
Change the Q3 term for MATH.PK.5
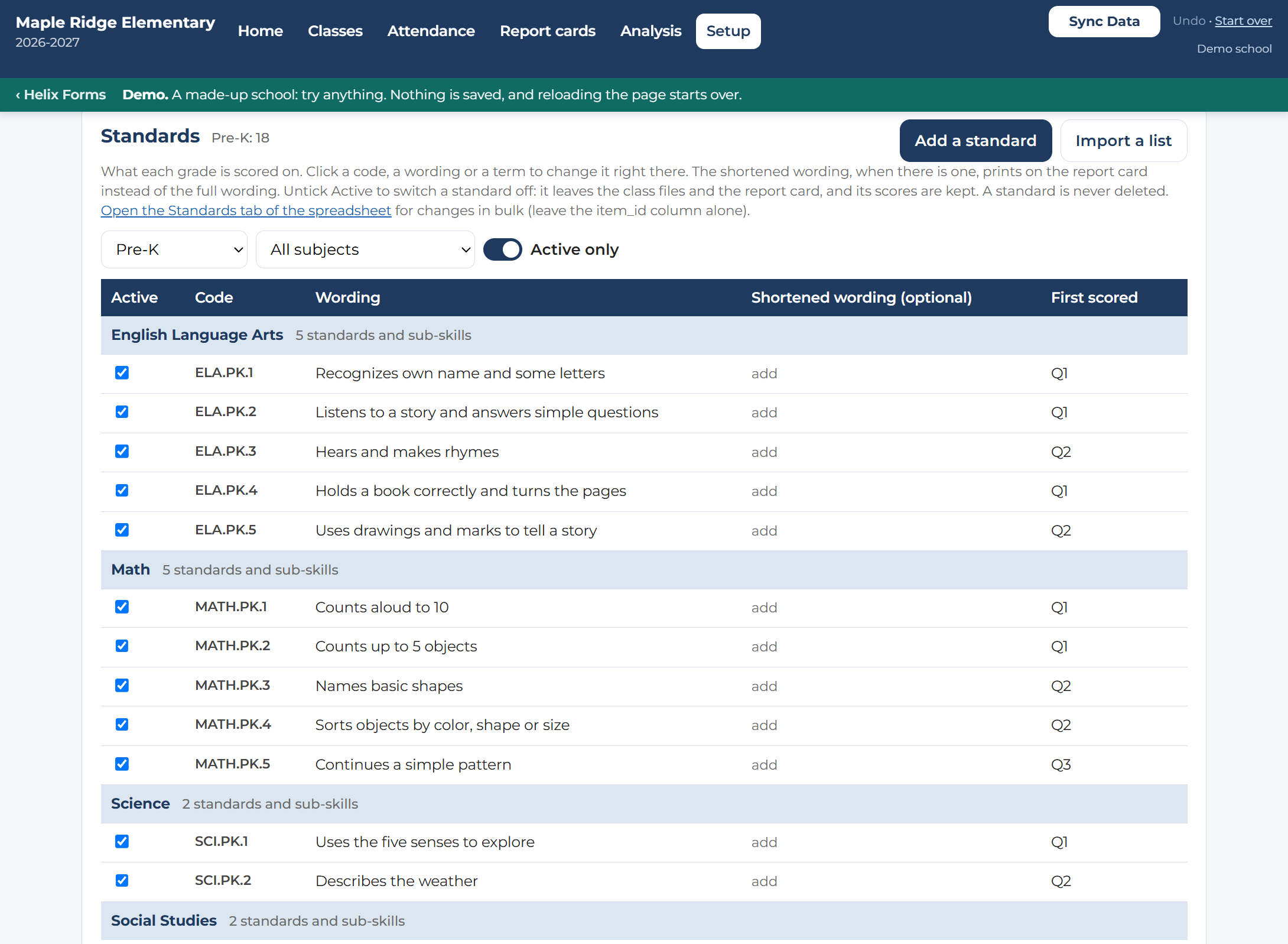1061,765
